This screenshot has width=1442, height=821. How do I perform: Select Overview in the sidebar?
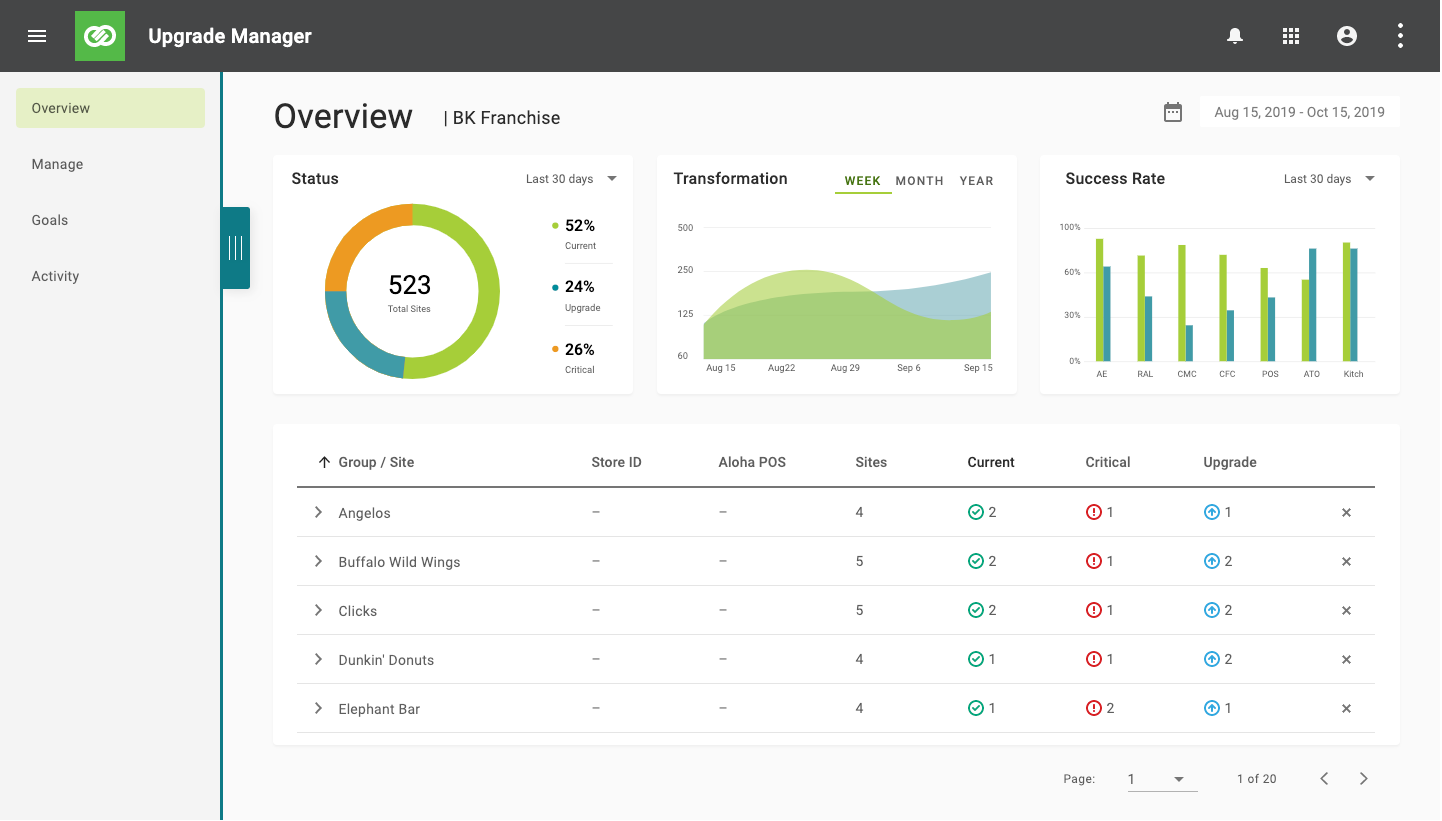[110, 108]
